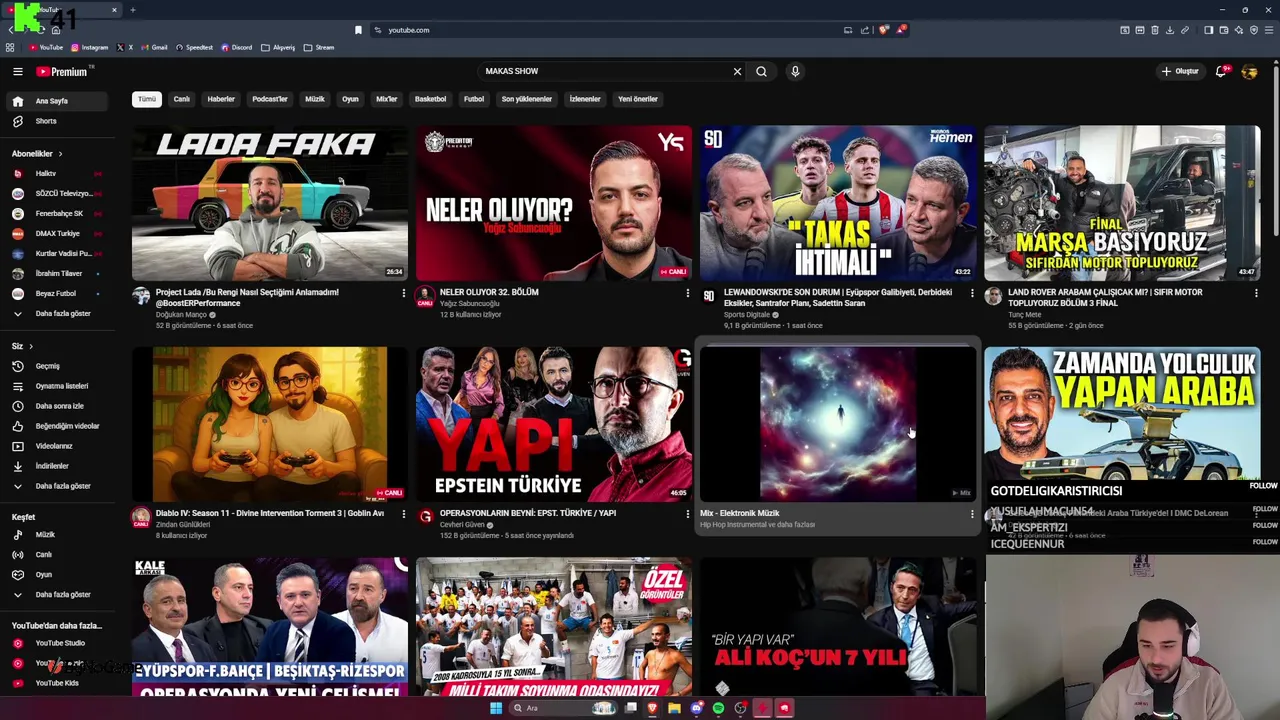The width and height of the screenshot is (1280, 720).
Task: Select the Futbol filter chip
Action: [474, 99]
